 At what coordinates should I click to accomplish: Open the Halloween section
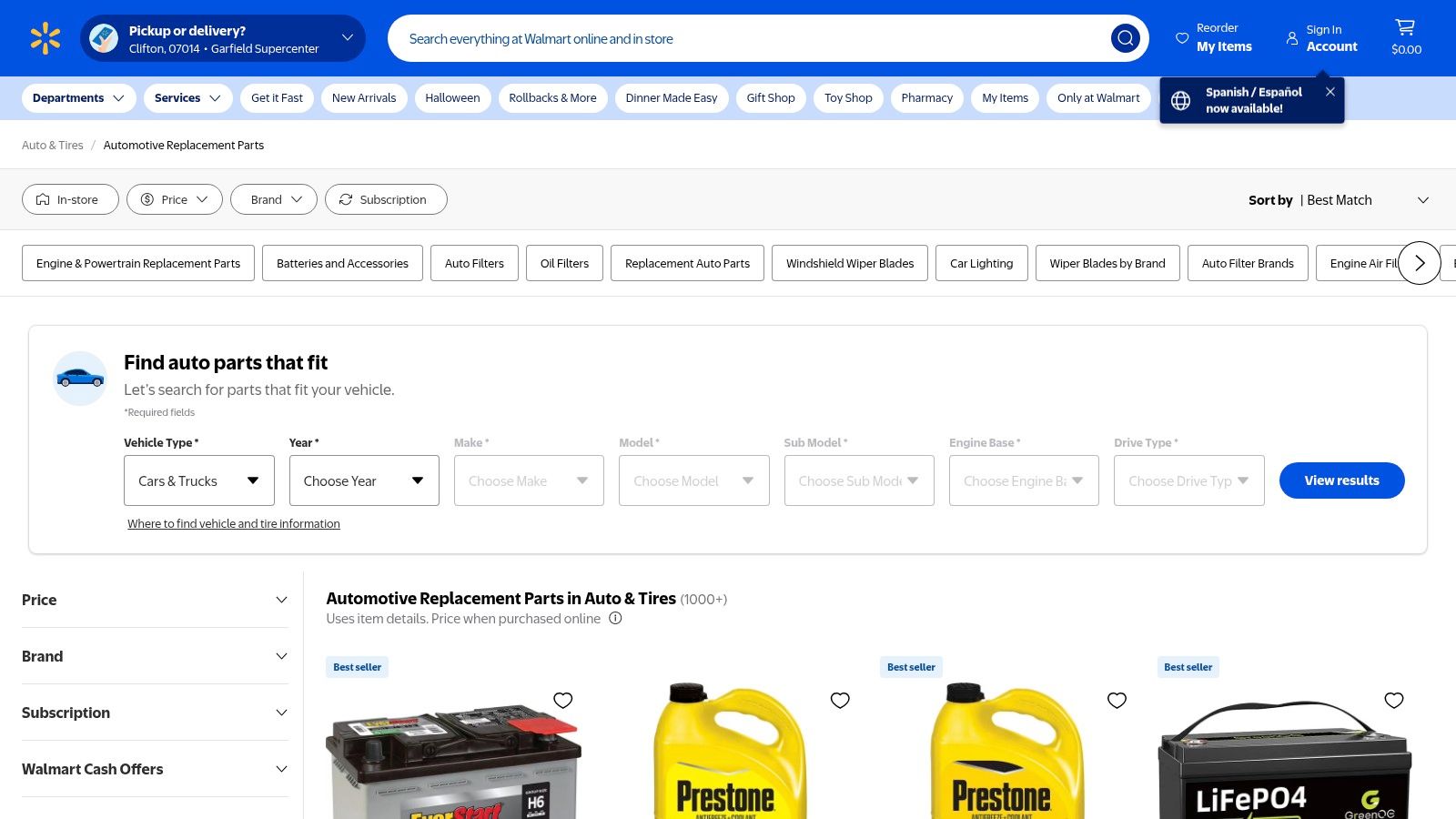pos(452,98)
